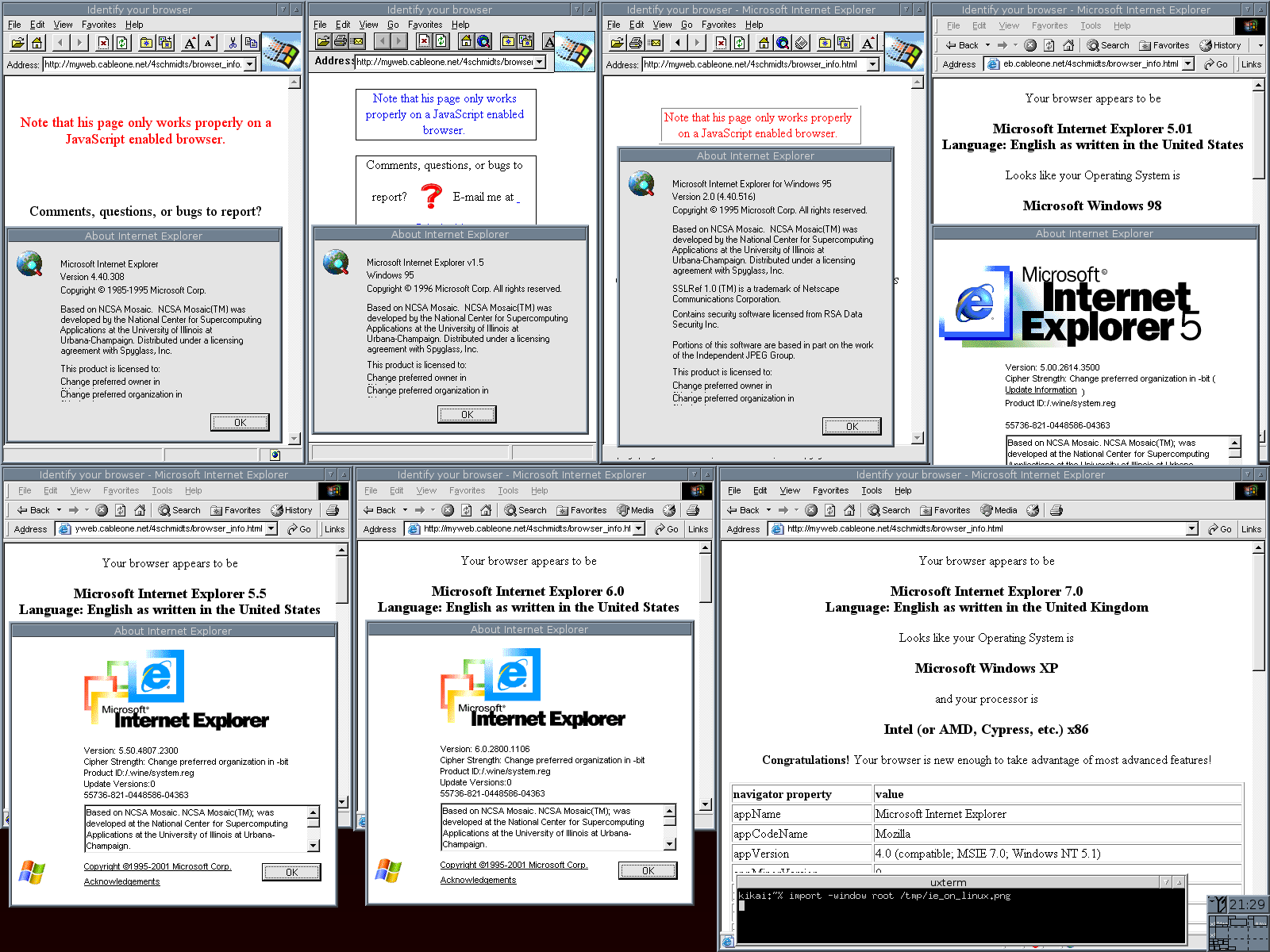This screenshot has width=1270, height=952.
Task: Expand the address dropdown in the IE 7.0 window
Action: [x=1192, y=529]
